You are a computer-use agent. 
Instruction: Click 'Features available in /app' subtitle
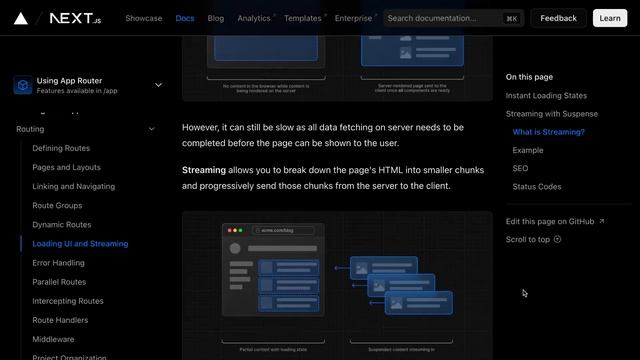coord(77,91)
